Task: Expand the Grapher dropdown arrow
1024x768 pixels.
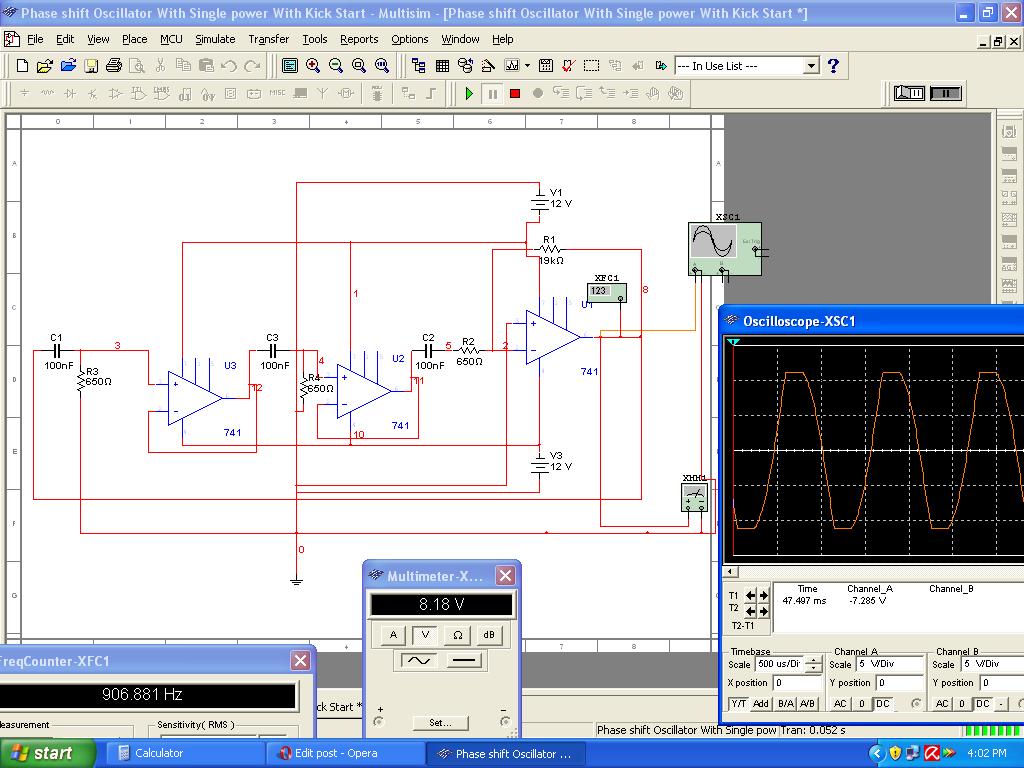Action: point(527,65)
